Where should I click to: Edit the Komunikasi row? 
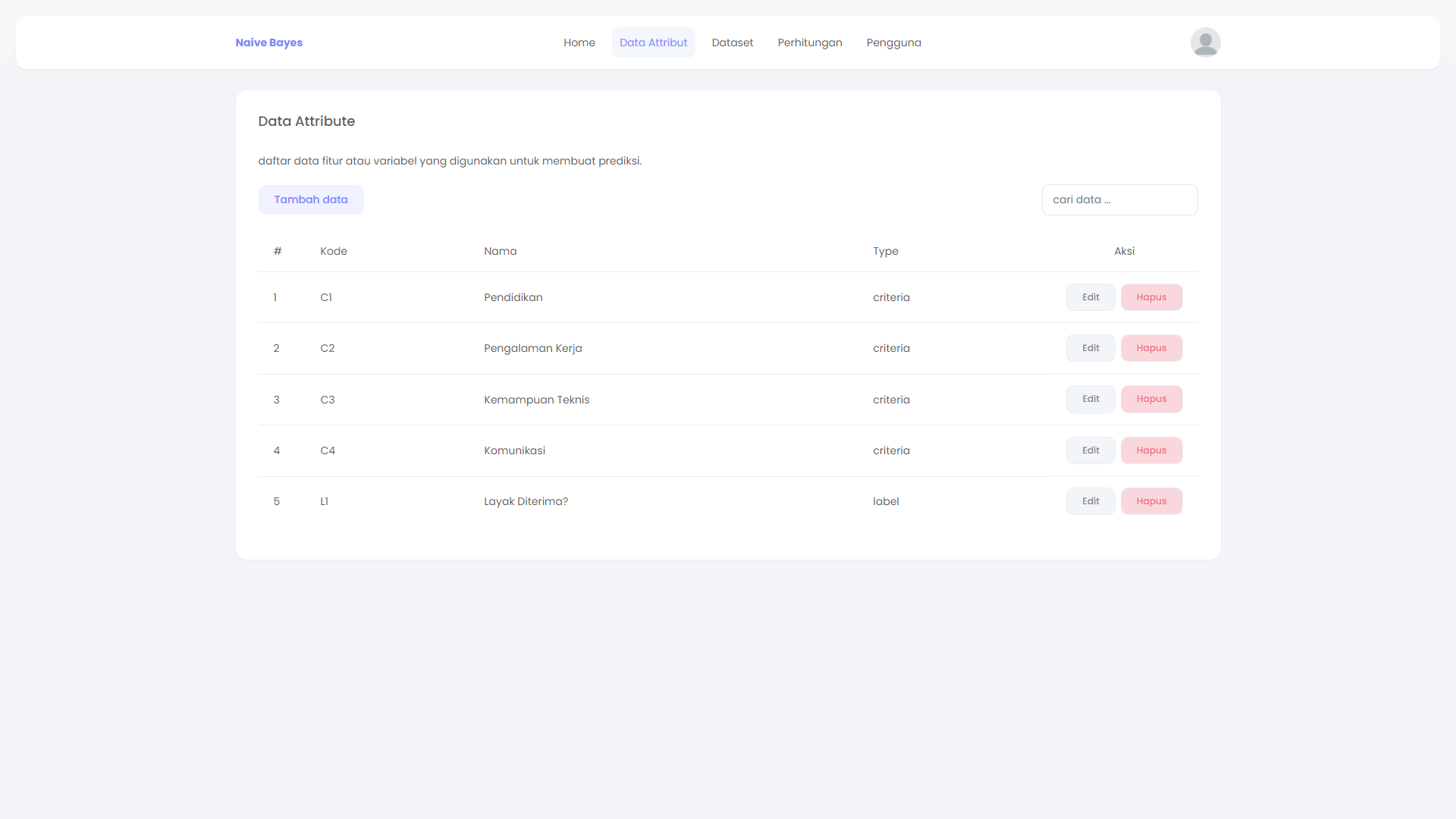pyautogui.click(x=1090, y=450)
